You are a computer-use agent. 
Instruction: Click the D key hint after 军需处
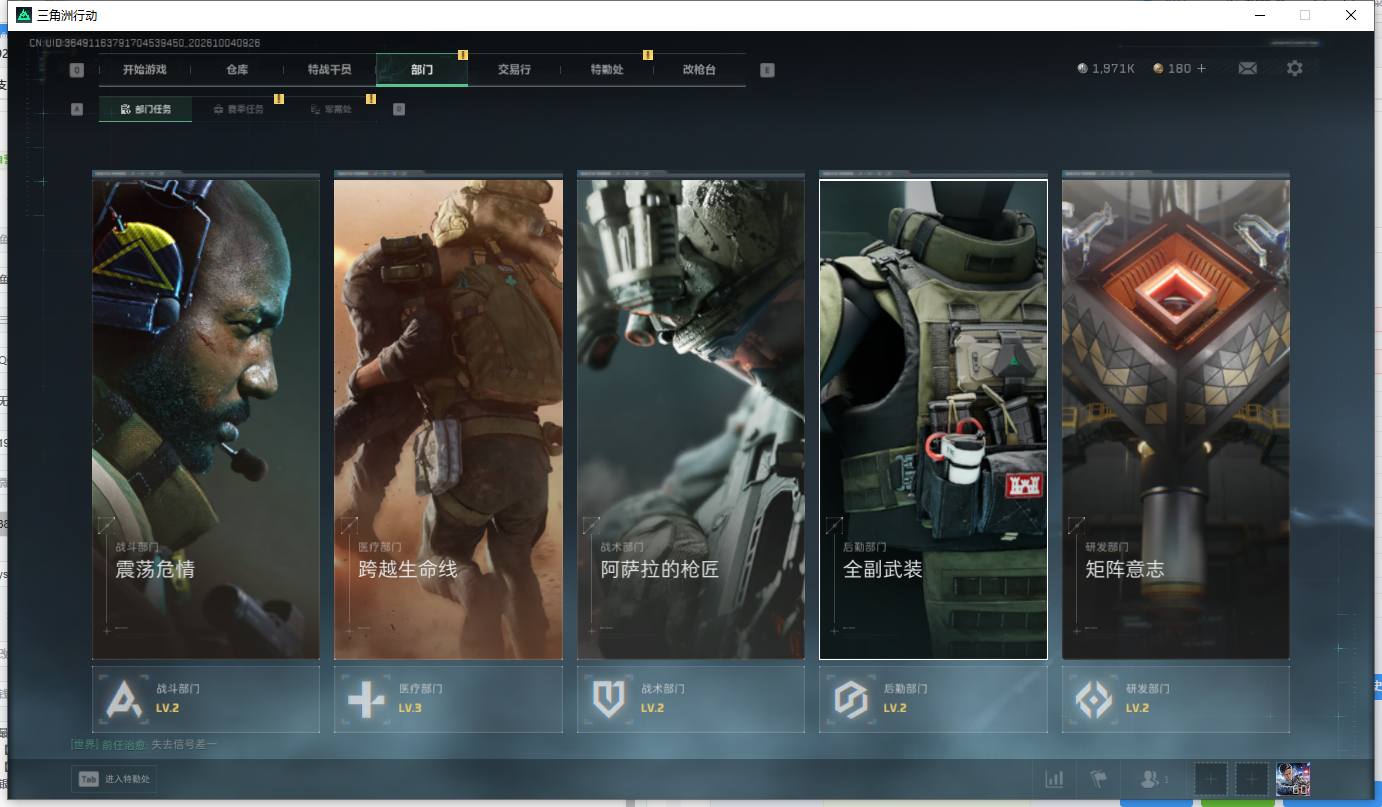(x=399, y=109)
